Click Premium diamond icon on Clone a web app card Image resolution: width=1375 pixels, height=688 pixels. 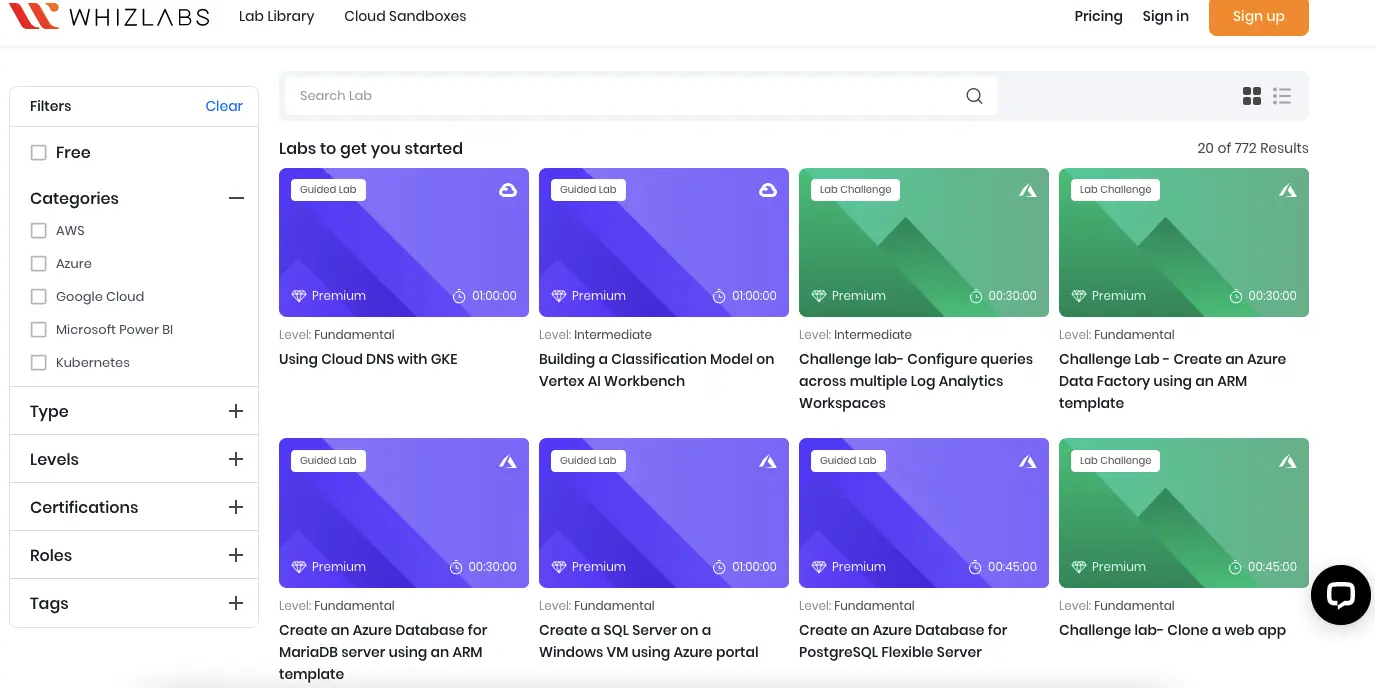(x=1079, y=567)
